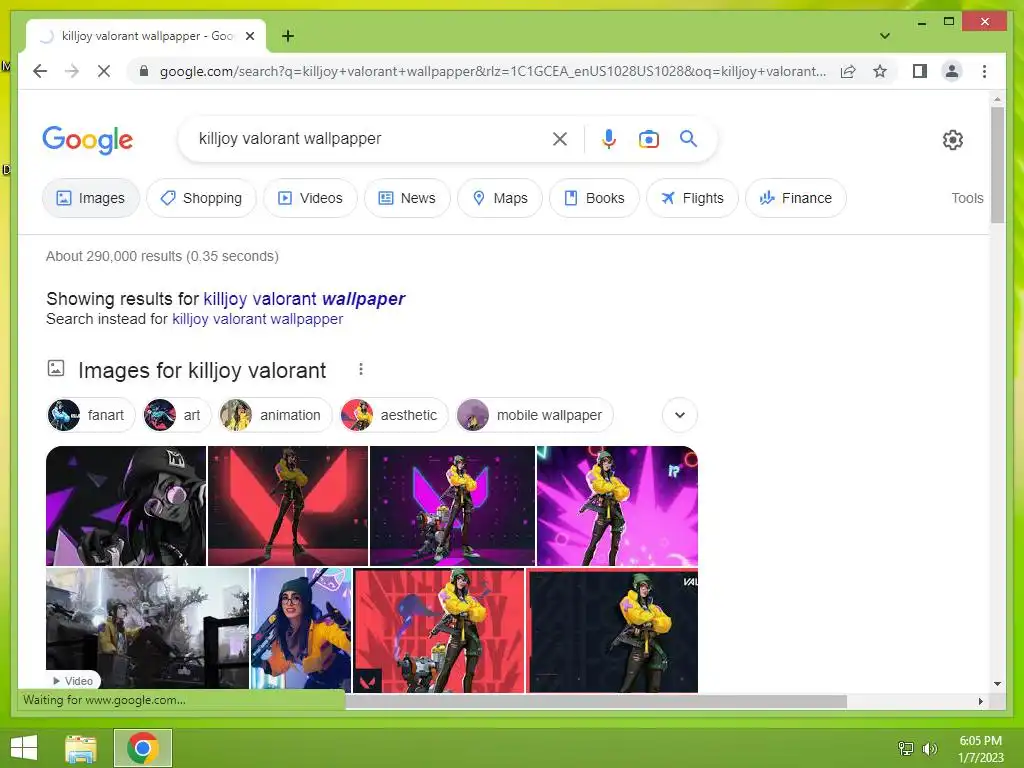The width and height of the screenshot is (1024, 768).
Task: Expand more image filter chips
Action: pyautogui.click(x=680, y=415)
